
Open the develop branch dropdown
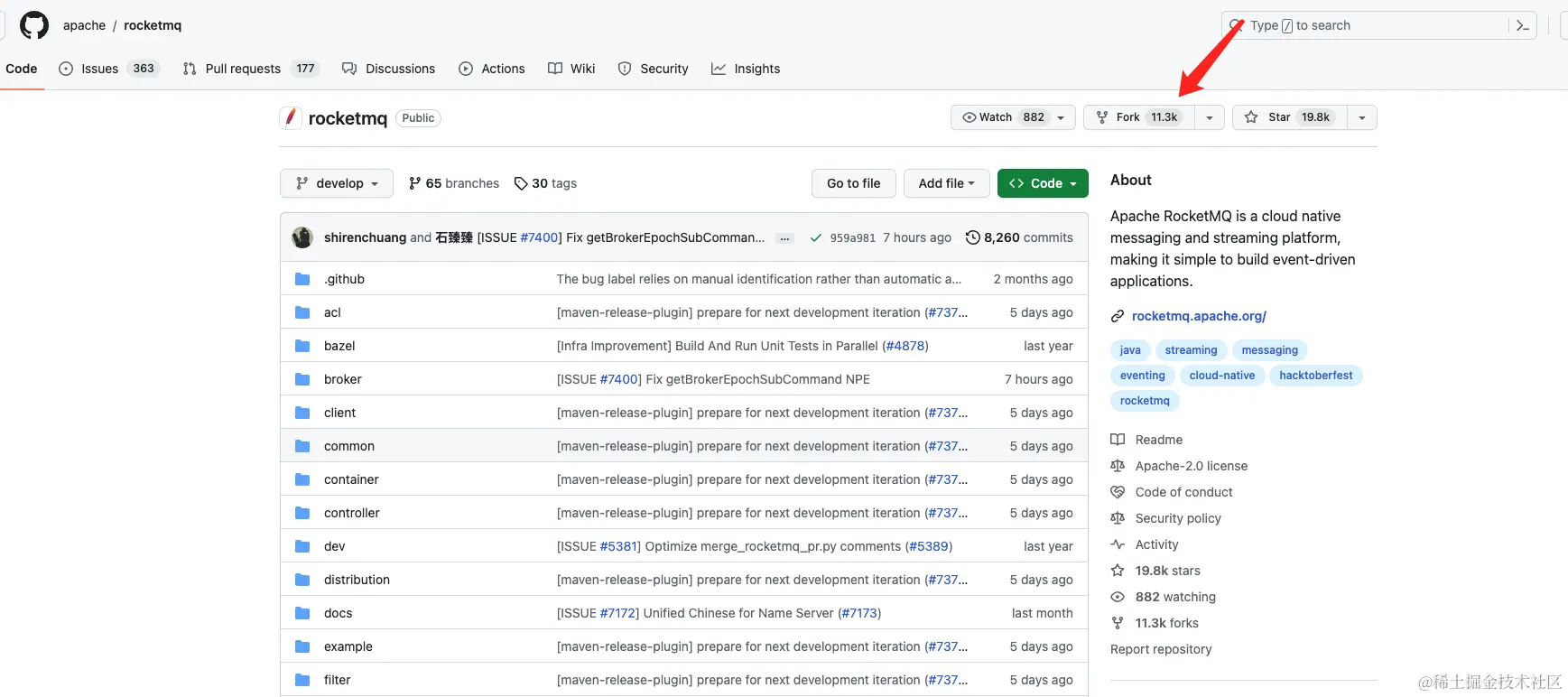337,183
